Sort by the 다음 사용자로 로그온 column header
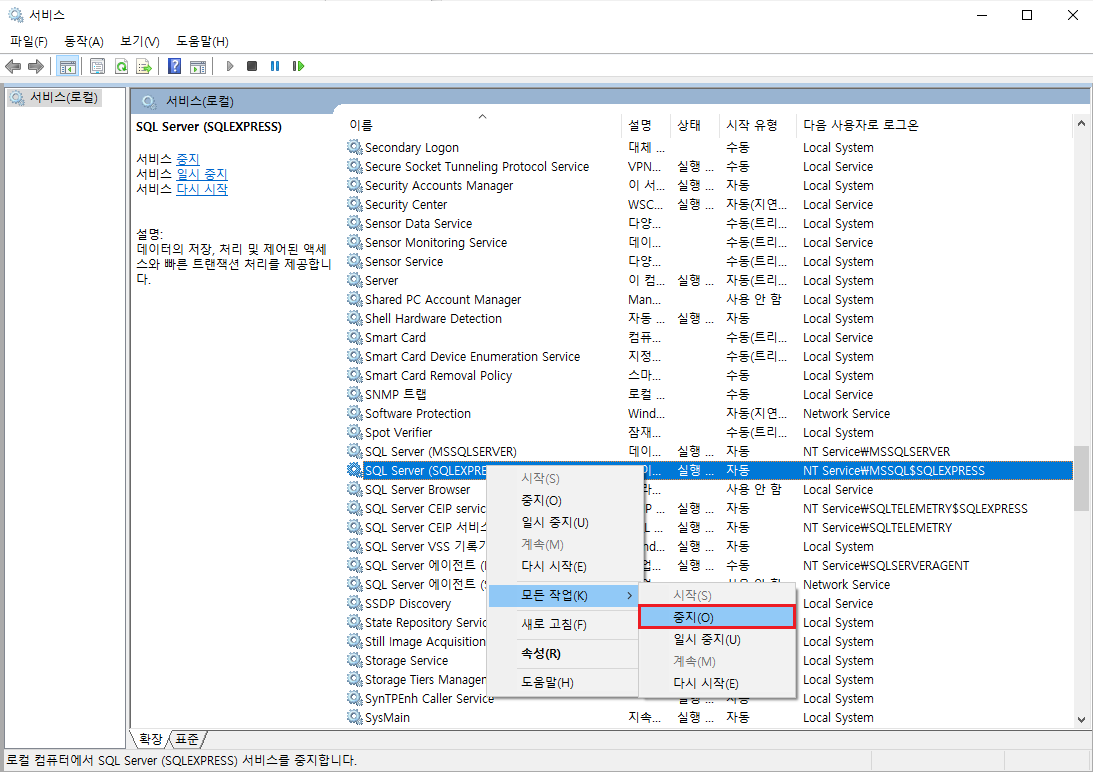Viewport: 1093px width, 772px height. (x=933, y=125)
